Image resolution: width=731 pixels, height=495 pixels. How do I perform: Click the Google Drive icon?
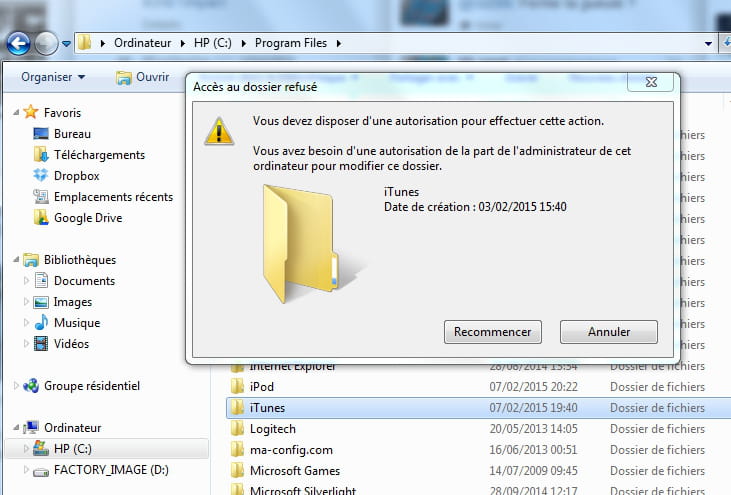point(41,217)
